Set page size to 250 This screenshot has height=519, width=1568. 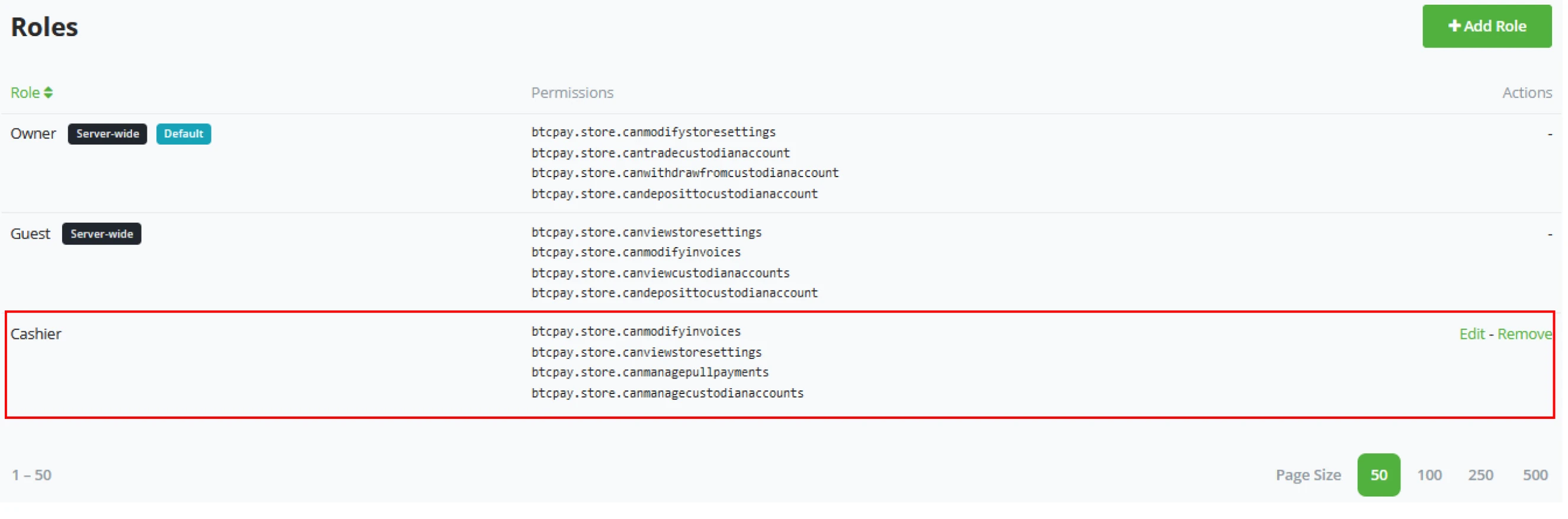[x=1480, y=475]
